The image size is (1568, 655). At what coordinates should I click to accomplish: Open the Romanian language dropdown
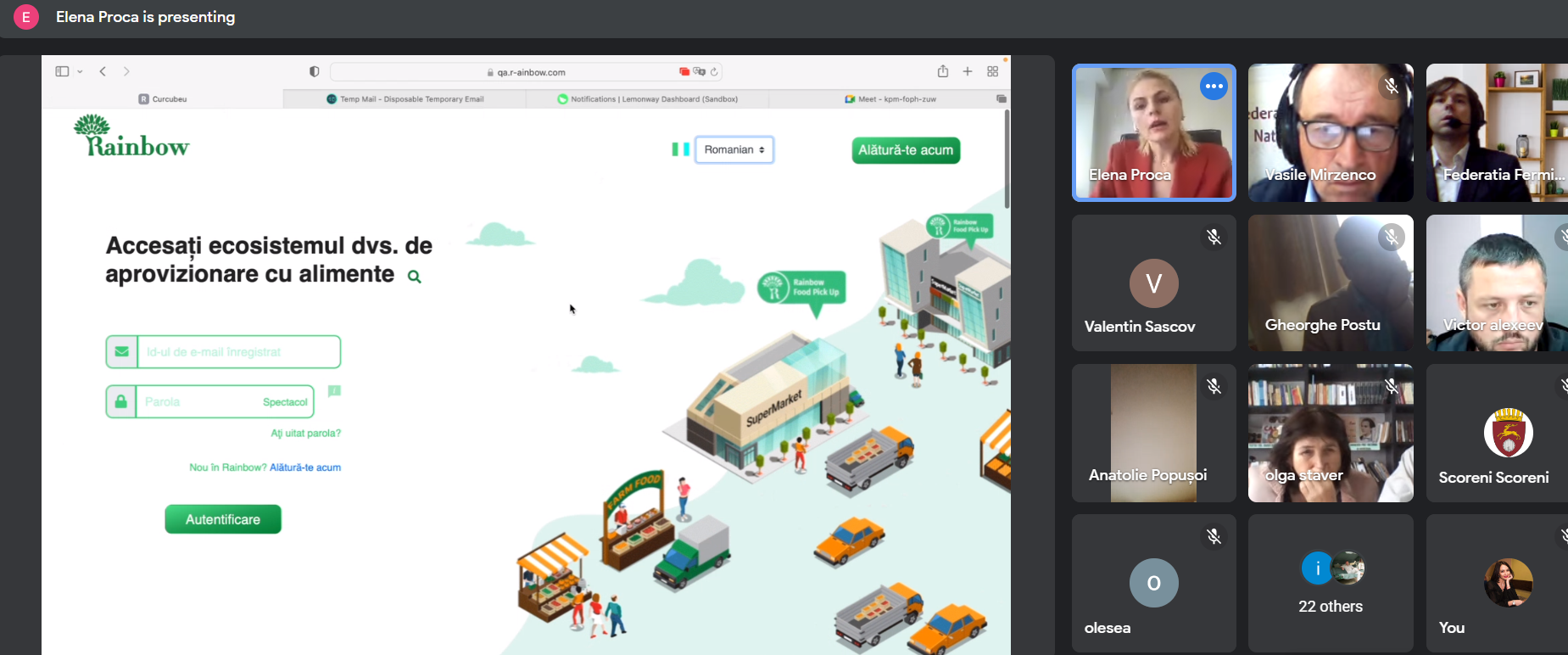[x=734, y=150]
